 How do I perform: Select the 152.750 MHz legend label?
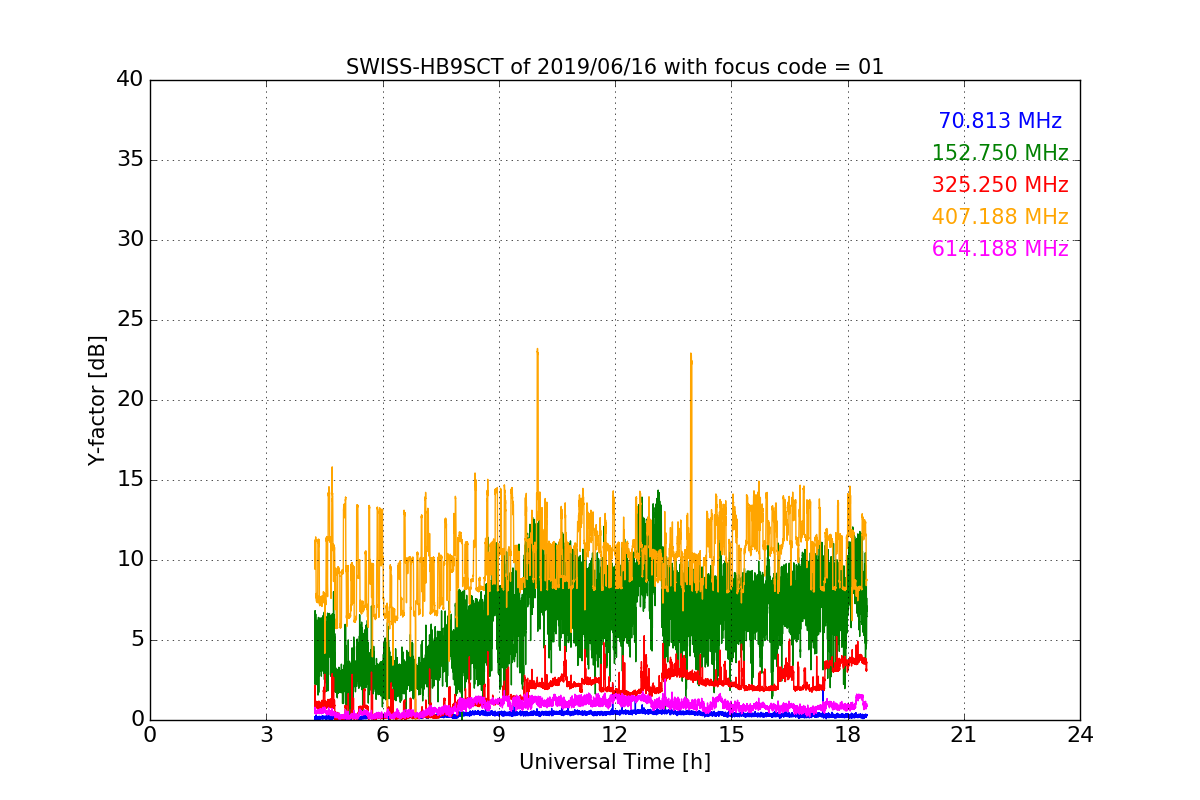pos(1000,153)
